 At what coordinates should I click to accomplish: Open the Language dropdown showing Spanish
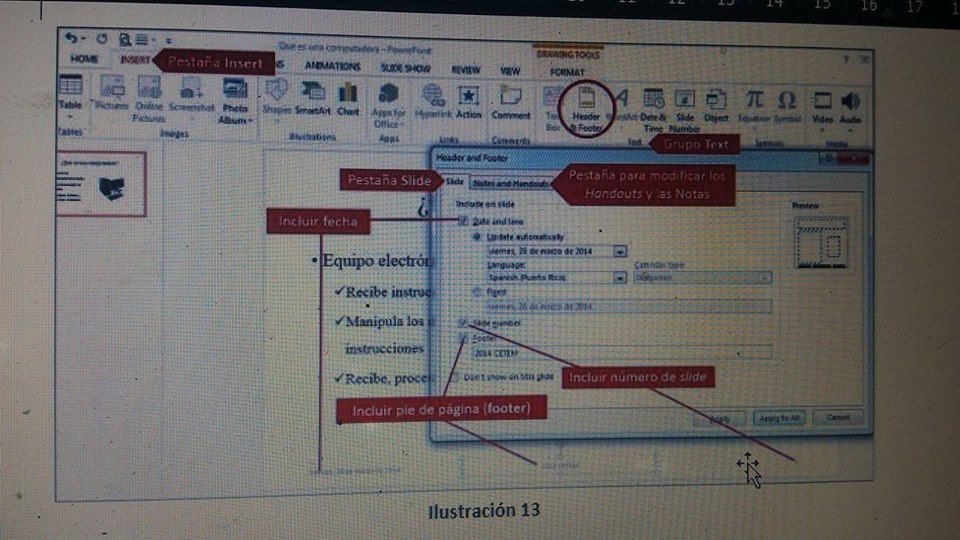pyautogui.click(x=620, y=278)
